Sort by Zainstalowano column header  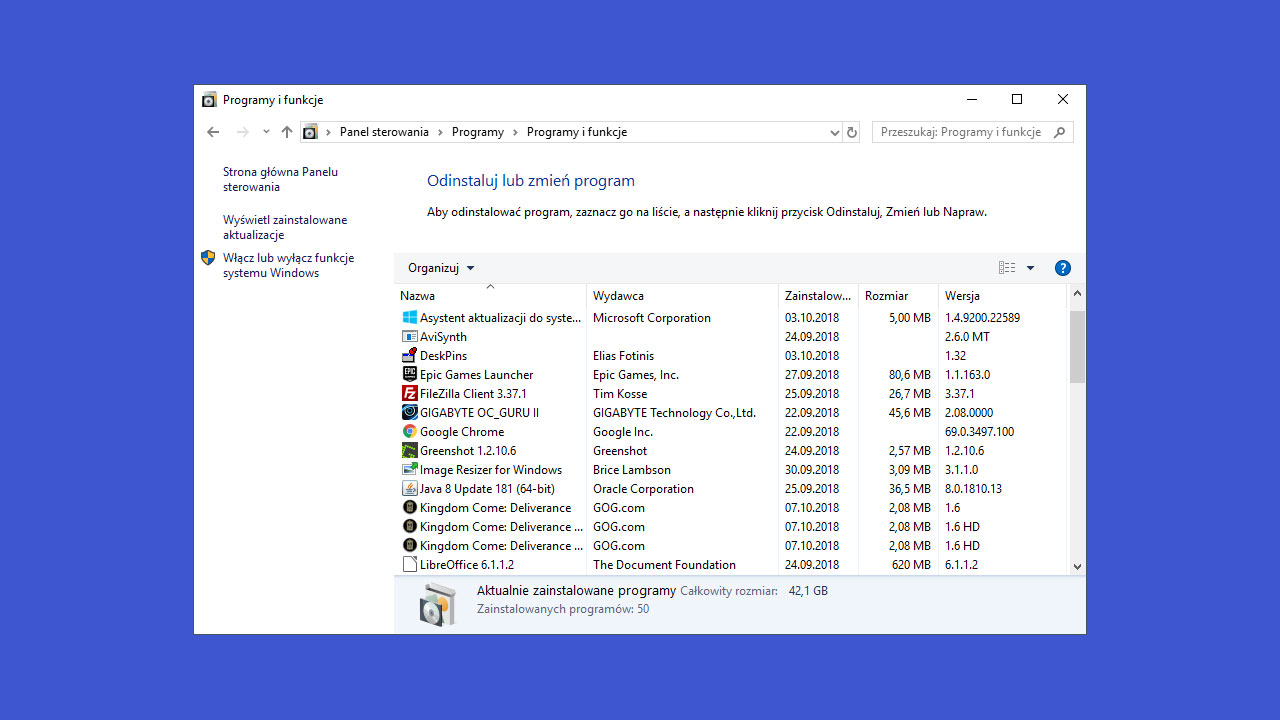(x=818, y=296)
